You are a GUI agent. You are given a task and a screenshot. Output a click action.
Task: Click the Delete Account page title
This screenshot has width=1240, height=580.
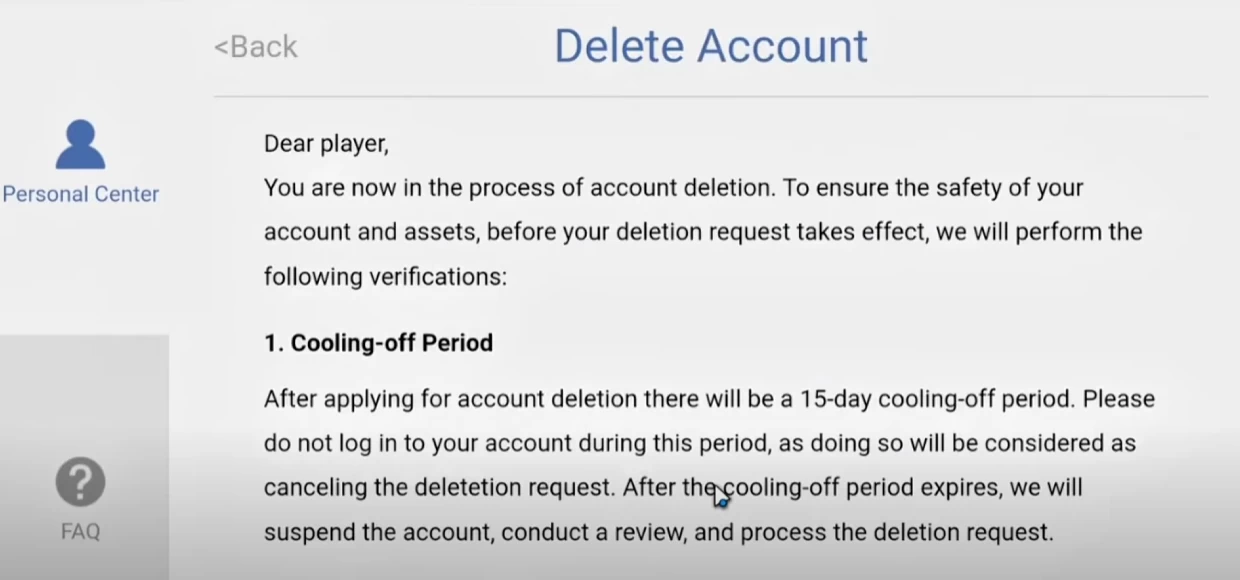coord(711,46)
